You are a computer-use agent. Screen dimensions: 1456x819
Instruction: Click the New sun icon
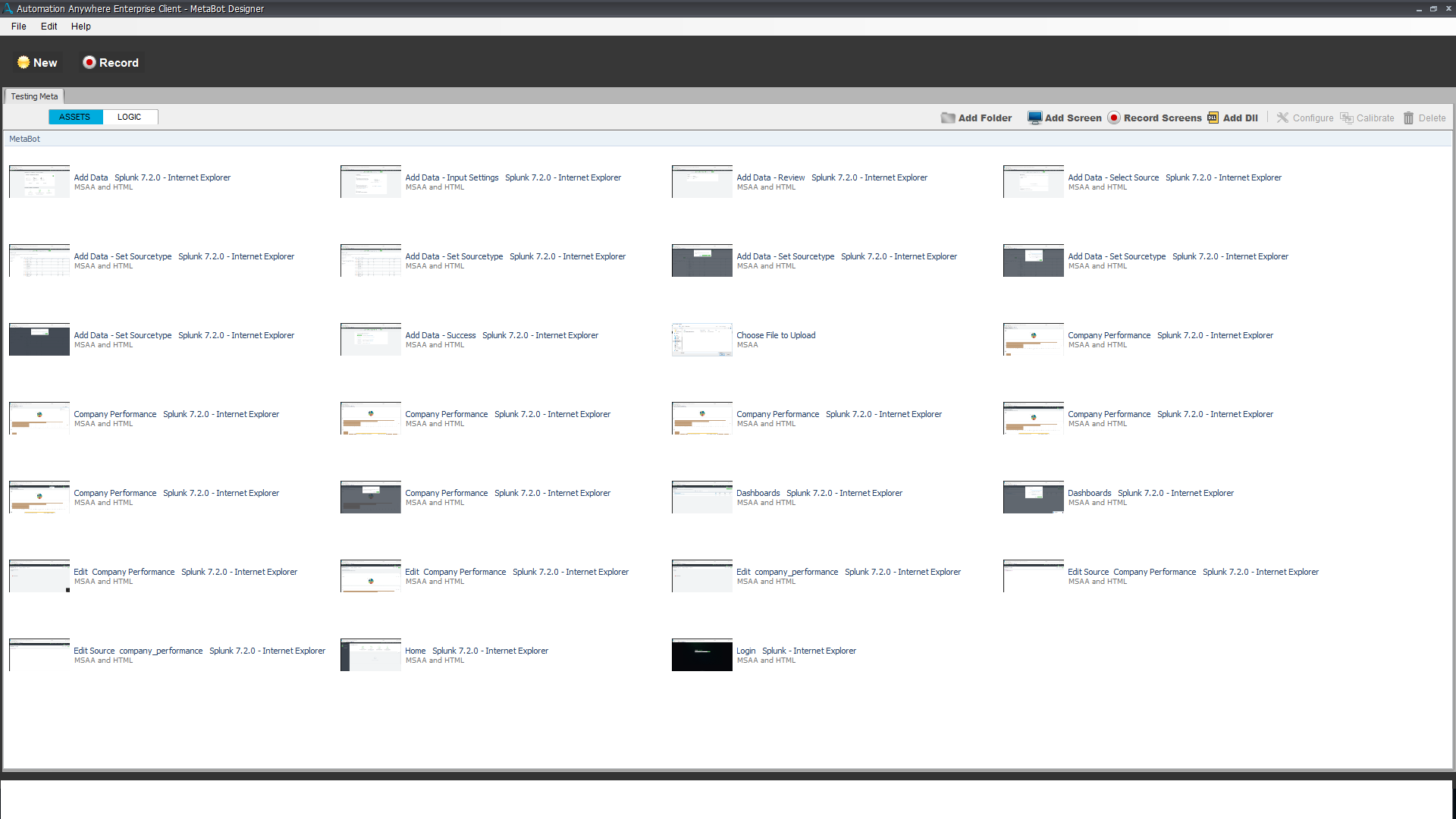point(24,62)
